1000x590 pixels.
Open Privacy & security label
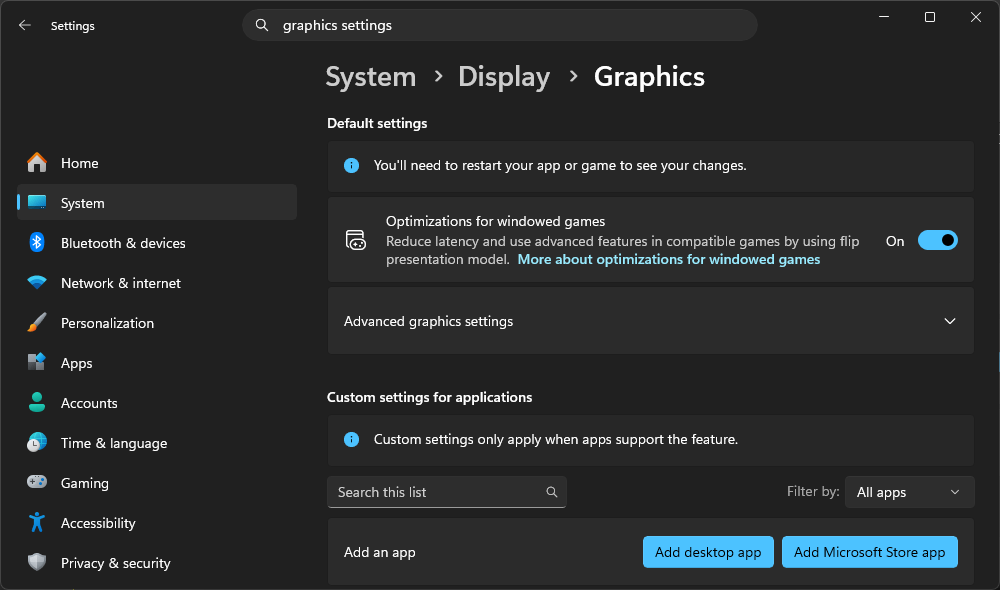click(115, 563)
